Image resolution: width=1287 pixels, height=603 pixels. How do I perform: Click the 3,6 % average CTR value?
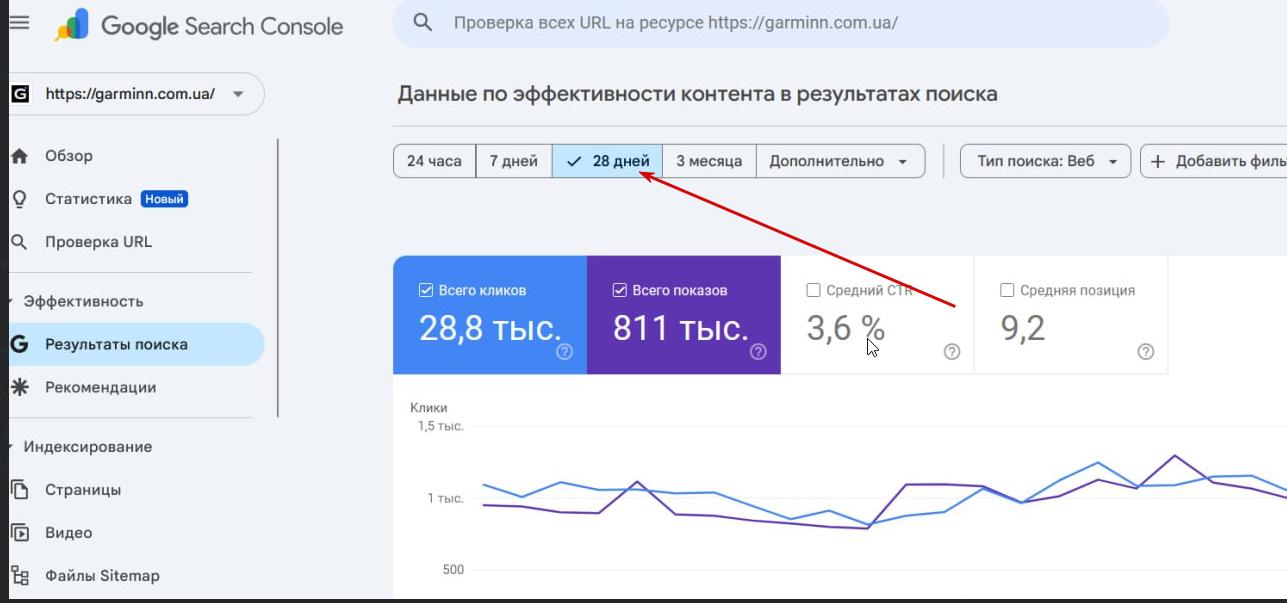[x=846, y=328]
